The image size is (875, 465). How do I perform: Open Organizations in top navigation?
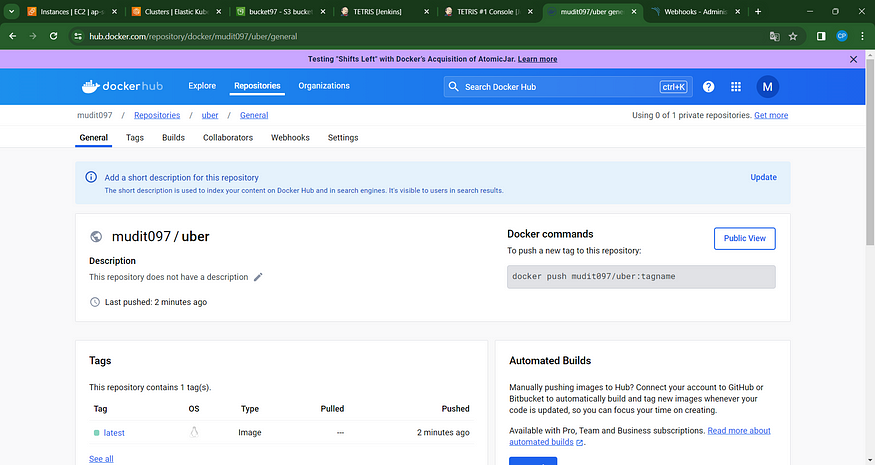click(324, 86)
